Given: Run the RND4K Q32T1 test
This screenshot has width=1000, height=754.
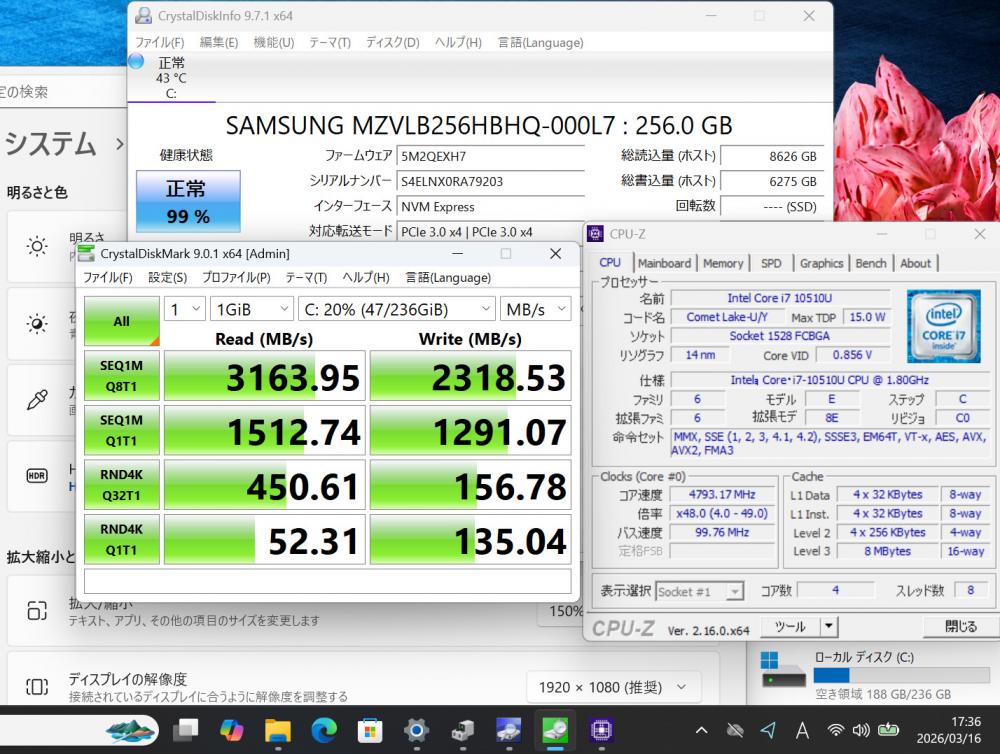Looking at the screenshot, I should coord(122,485).
